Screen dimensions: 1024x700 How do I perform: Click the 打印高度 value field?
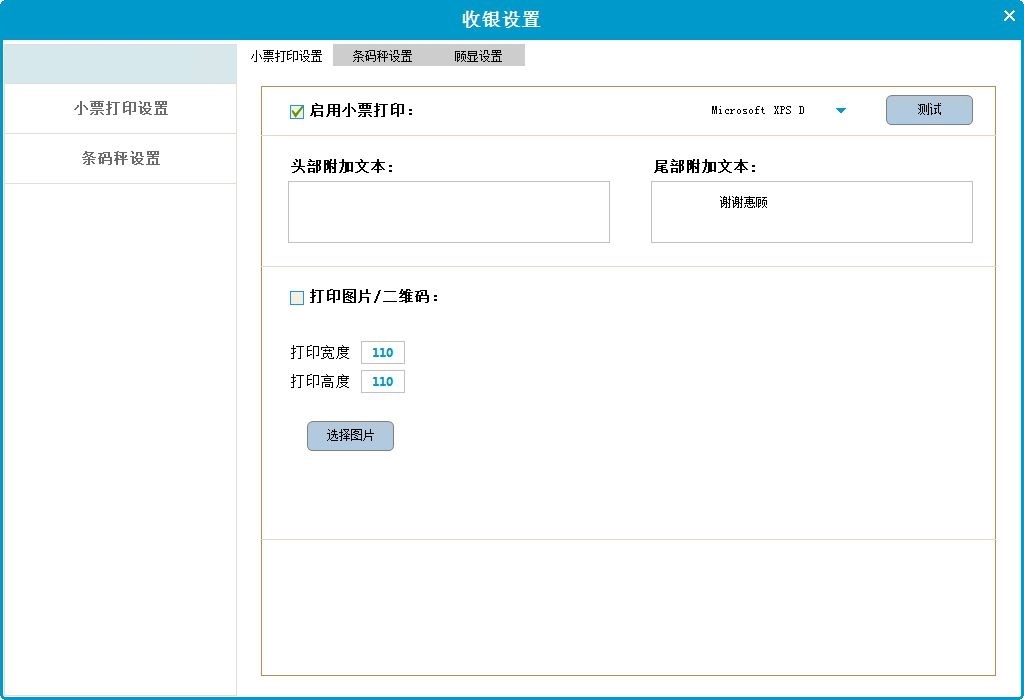pyautogui.click(x=382, y=382)
